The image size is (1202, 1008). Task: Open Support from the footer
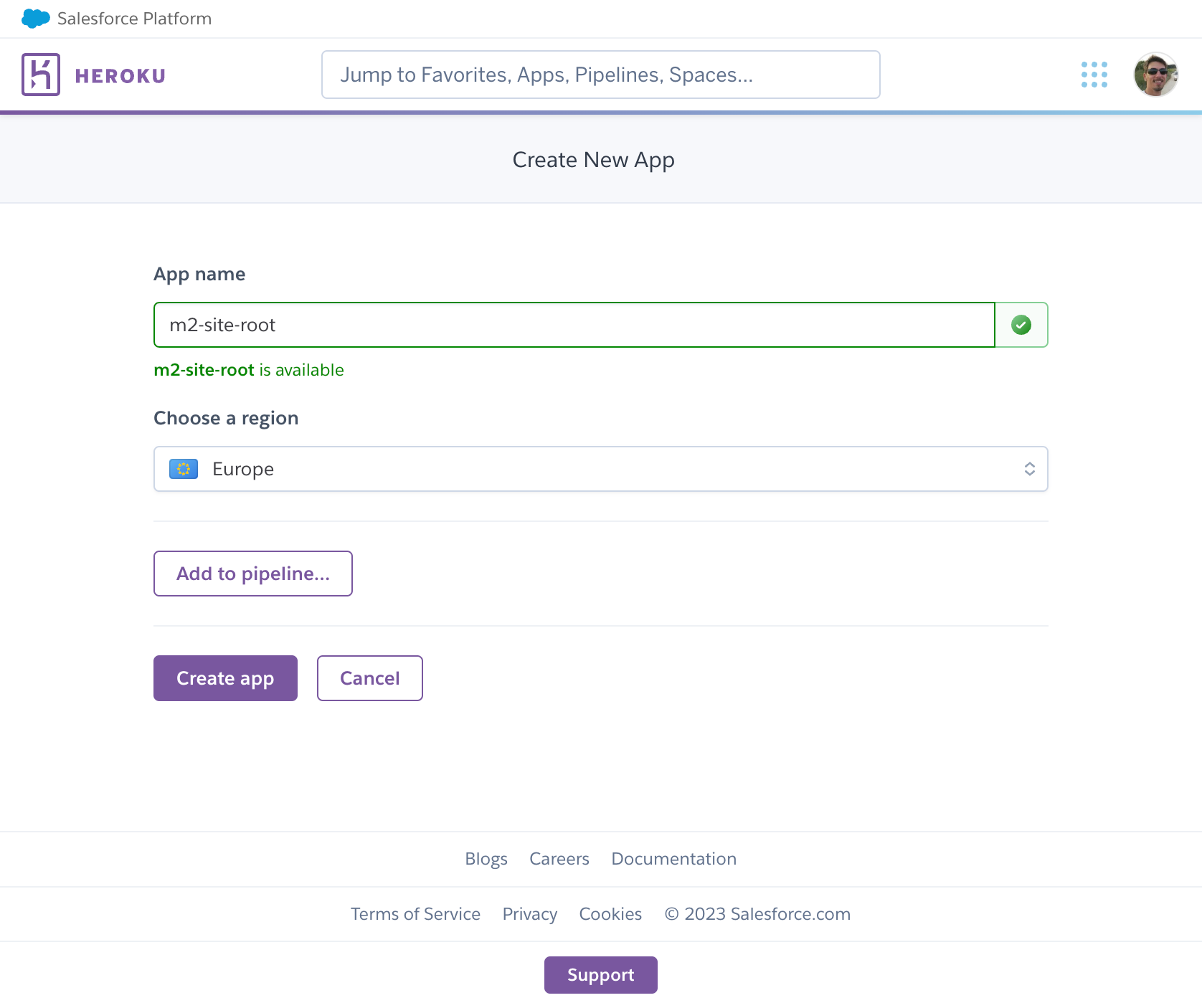pyautogui.click(x=600, y=974)
